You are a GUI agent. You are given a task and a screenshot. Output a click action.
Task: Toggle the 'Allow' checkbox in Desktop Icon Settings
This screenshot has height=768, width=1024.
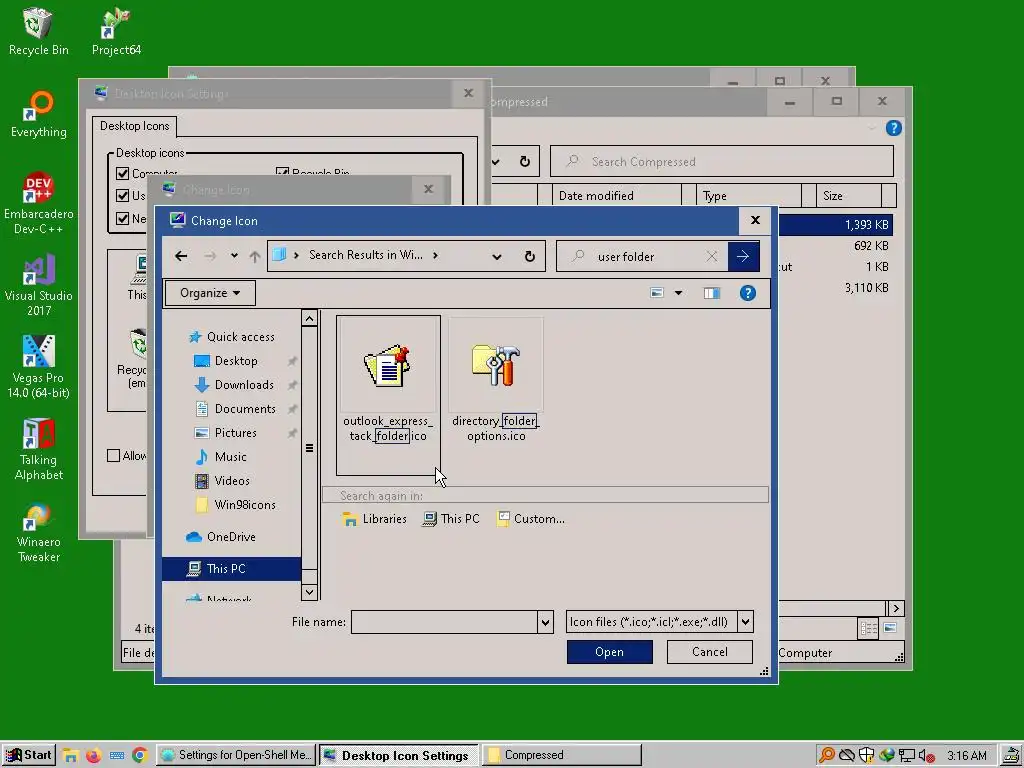click(114, 455)
